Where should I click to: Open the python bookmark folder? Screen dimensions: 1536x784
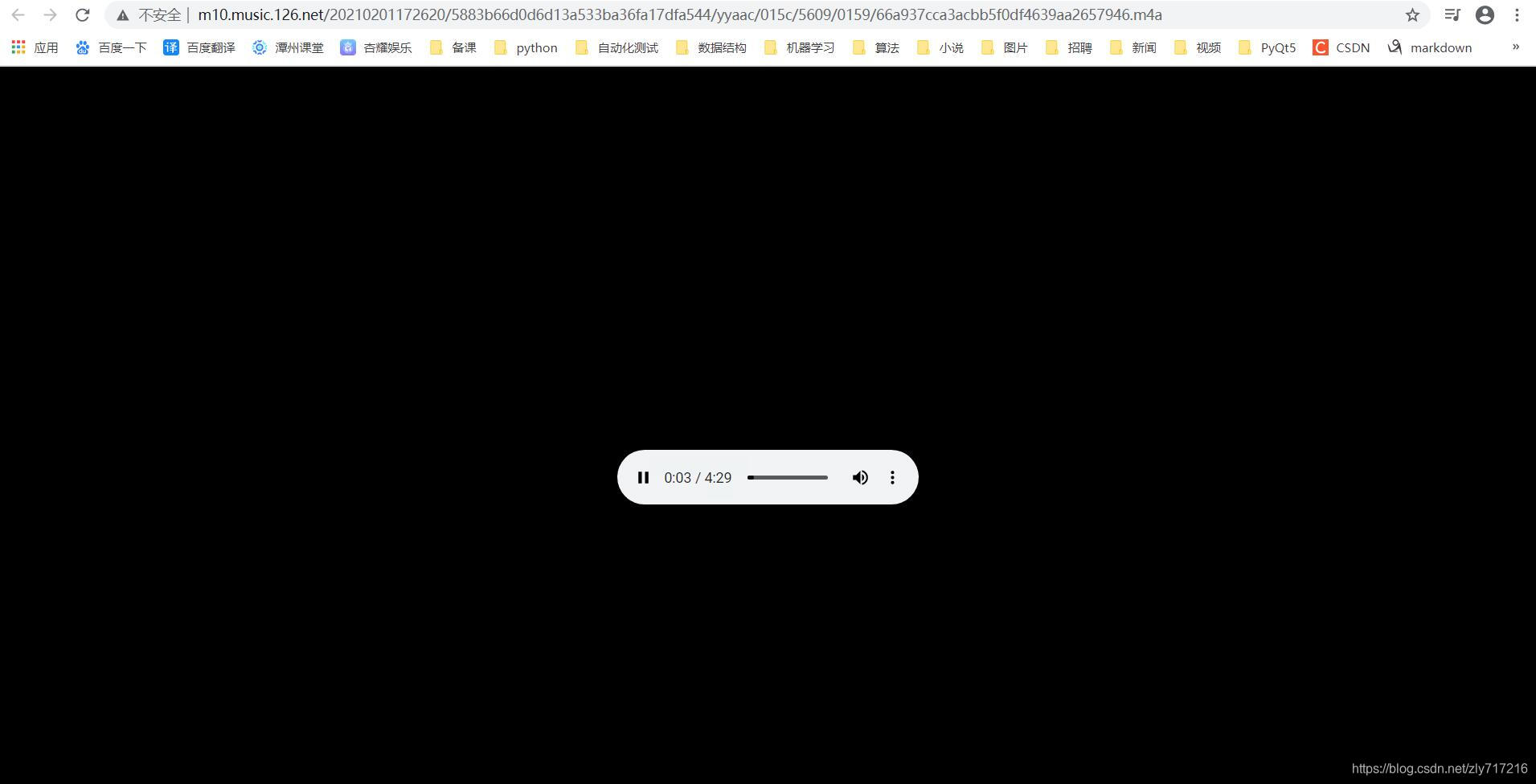point(526,47)
